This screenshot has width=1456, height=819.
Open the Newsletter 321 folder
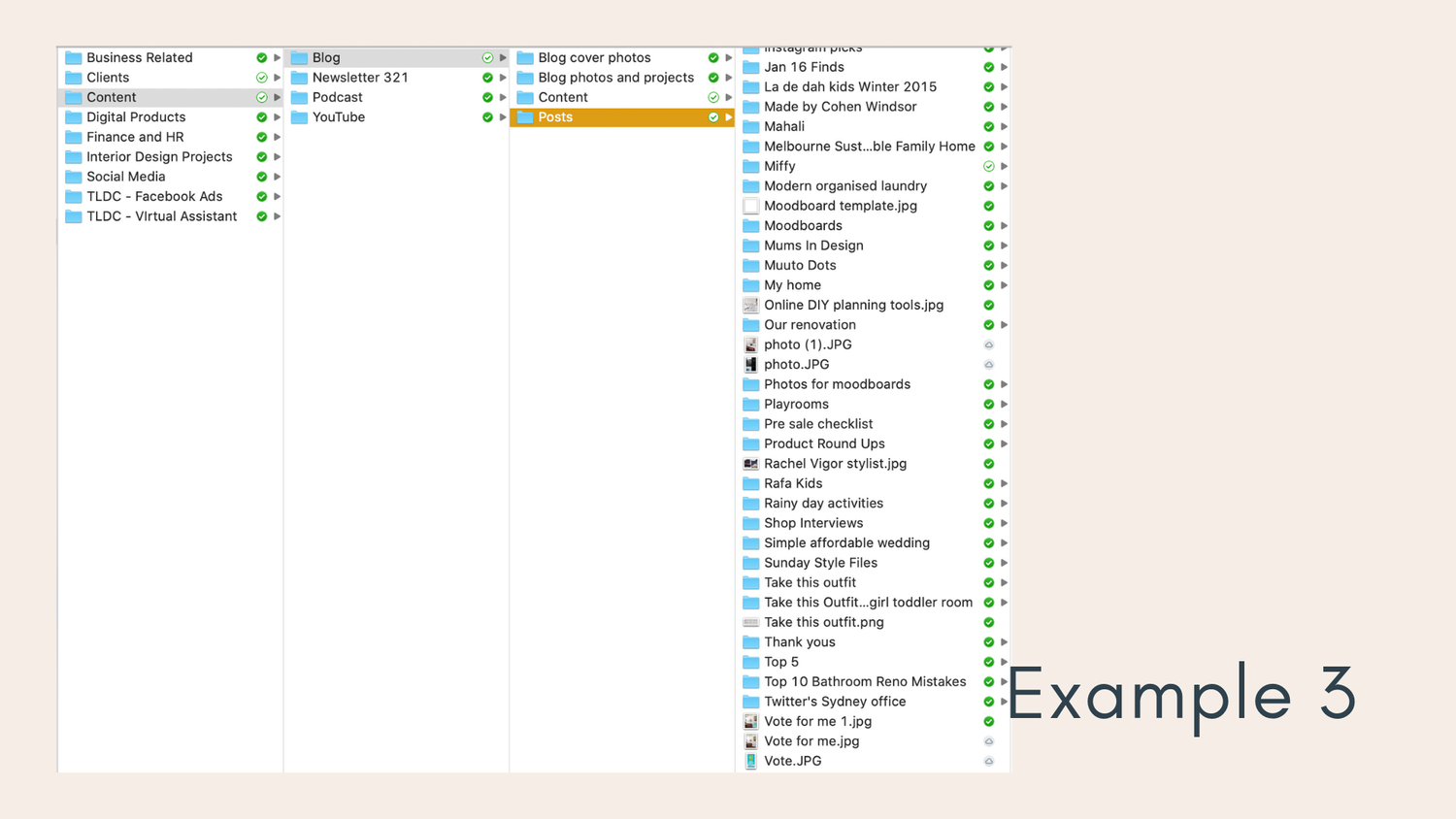point(359,77)
